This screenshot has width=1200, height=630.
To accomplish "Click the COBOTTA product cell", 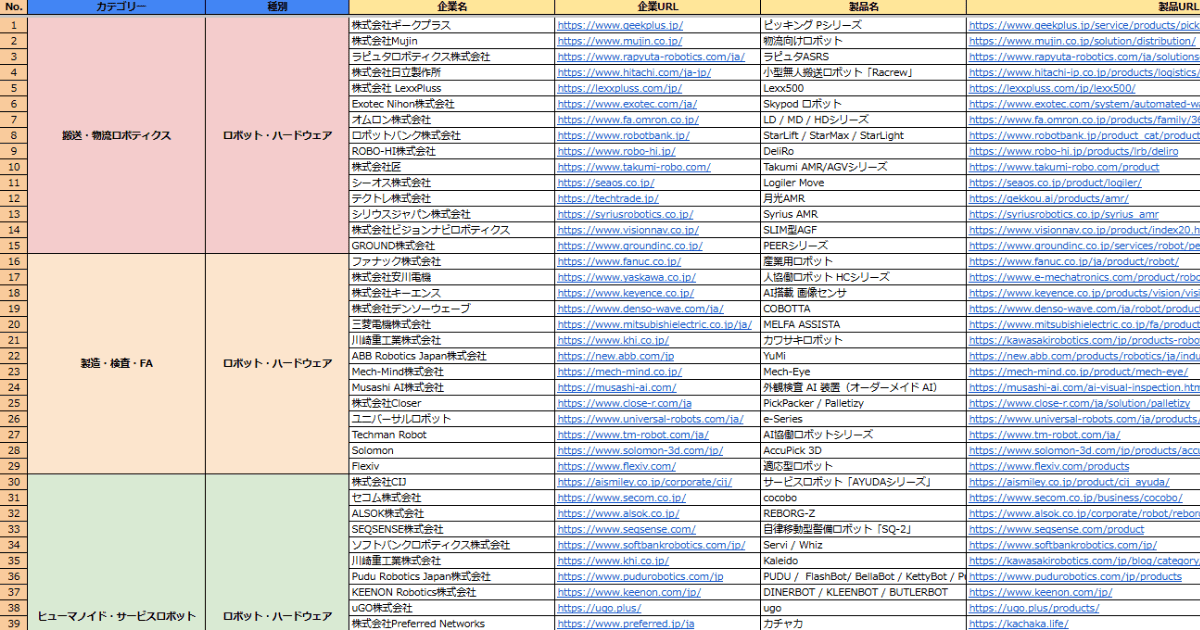I will (x=863, y=309).
